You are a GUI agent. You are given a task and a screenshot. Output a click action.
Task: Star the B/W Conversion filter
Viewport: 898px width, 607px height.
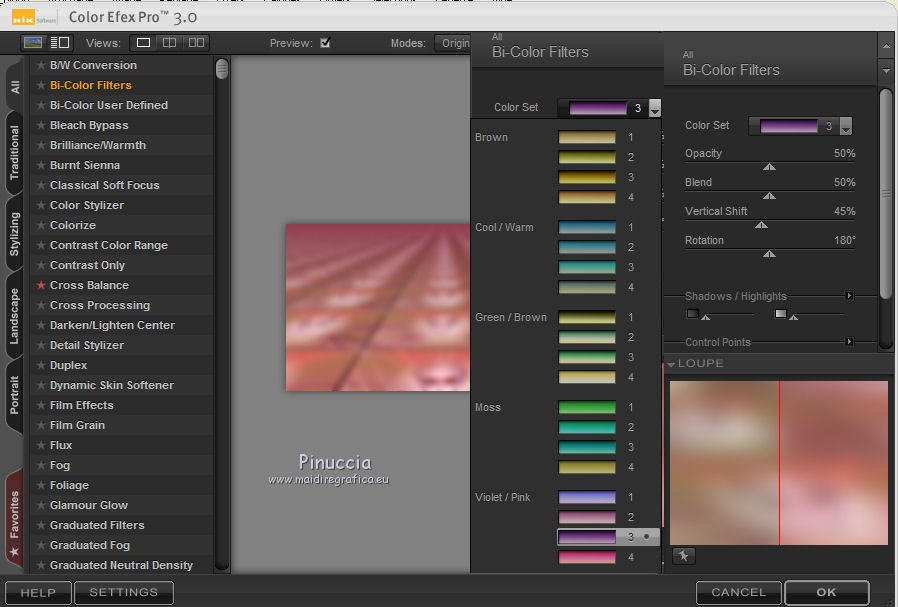pyautogui.click(x=41, y=65)
